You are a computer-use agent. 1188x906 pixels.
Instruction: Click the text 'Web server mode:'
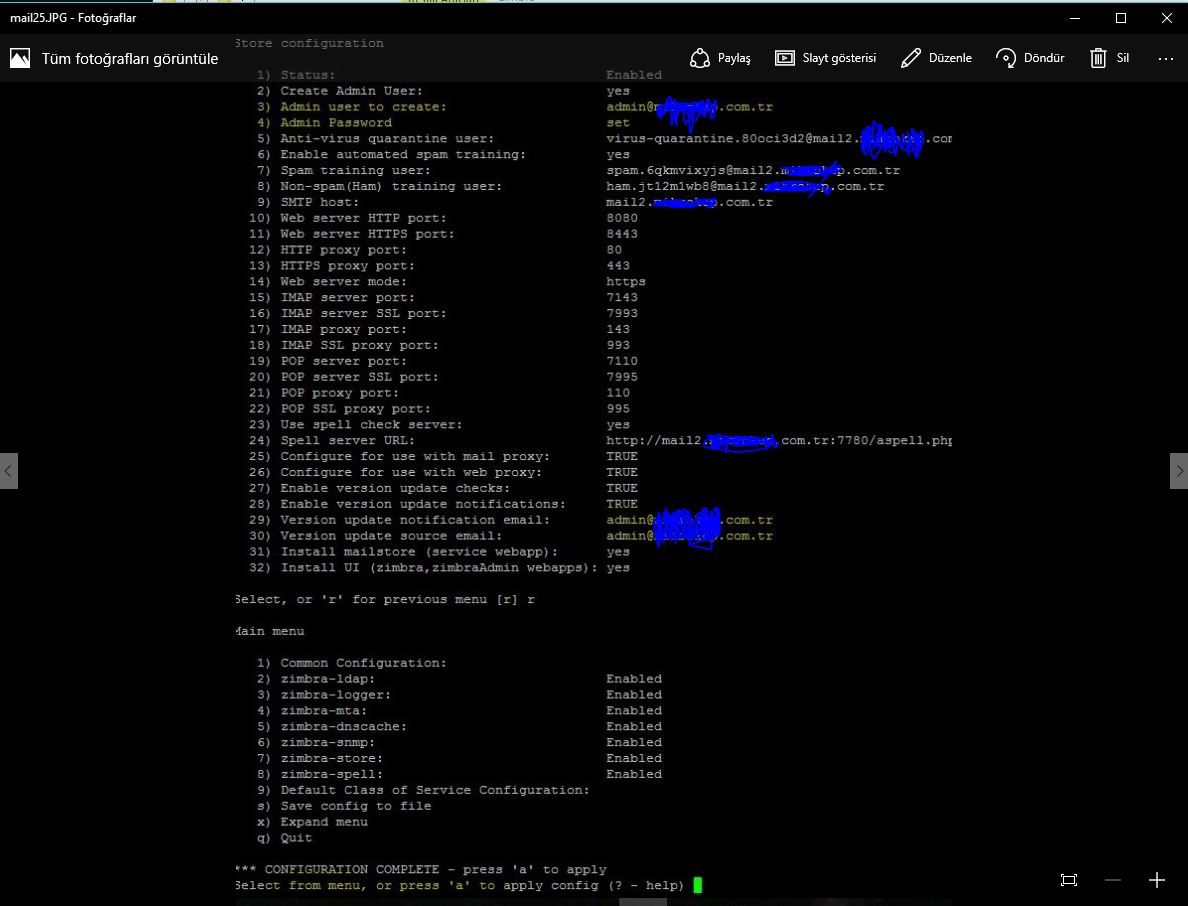pyautogui.click(x=344, y=282)
